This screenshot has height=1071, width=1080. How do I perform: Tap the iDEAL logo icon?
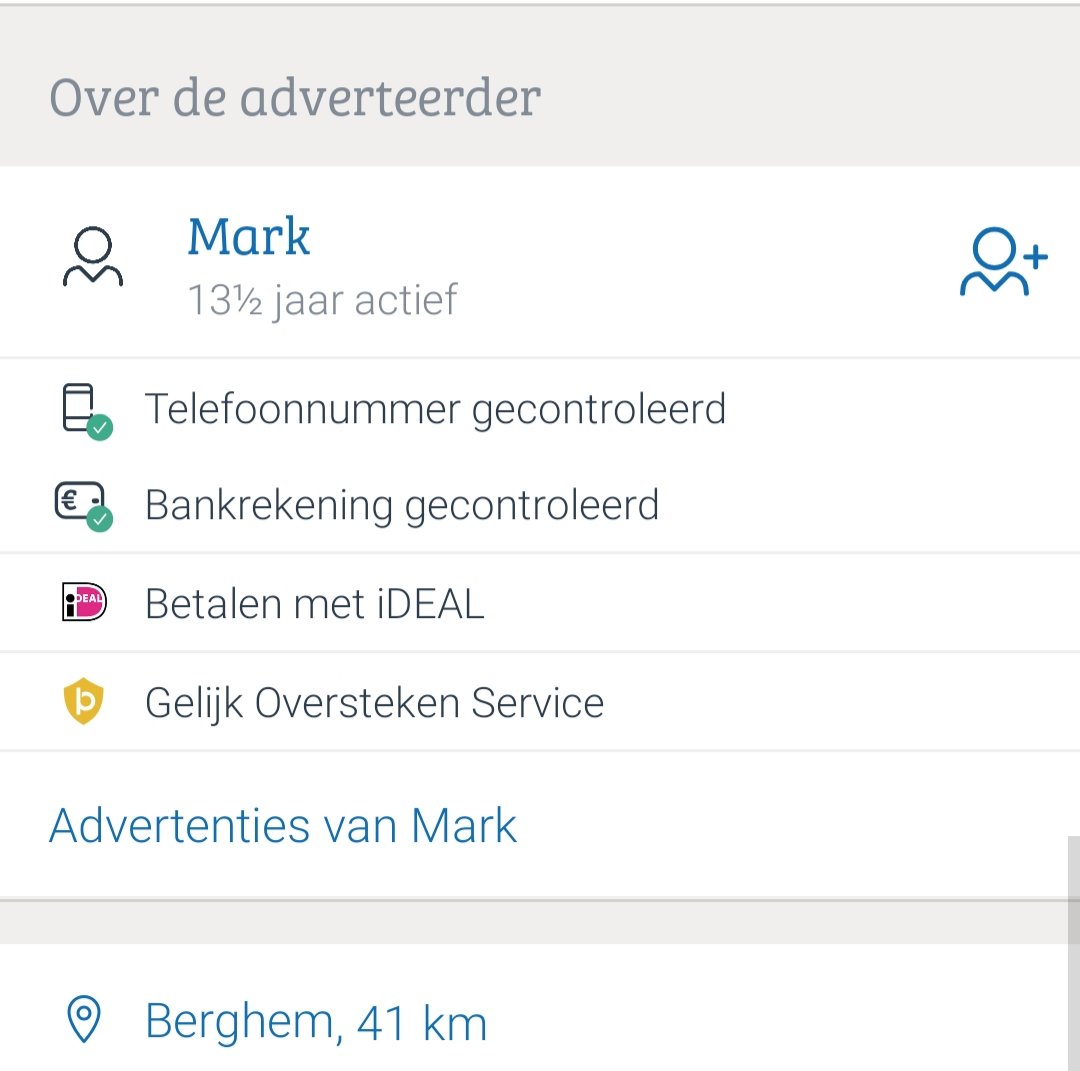tap(84, 602)
